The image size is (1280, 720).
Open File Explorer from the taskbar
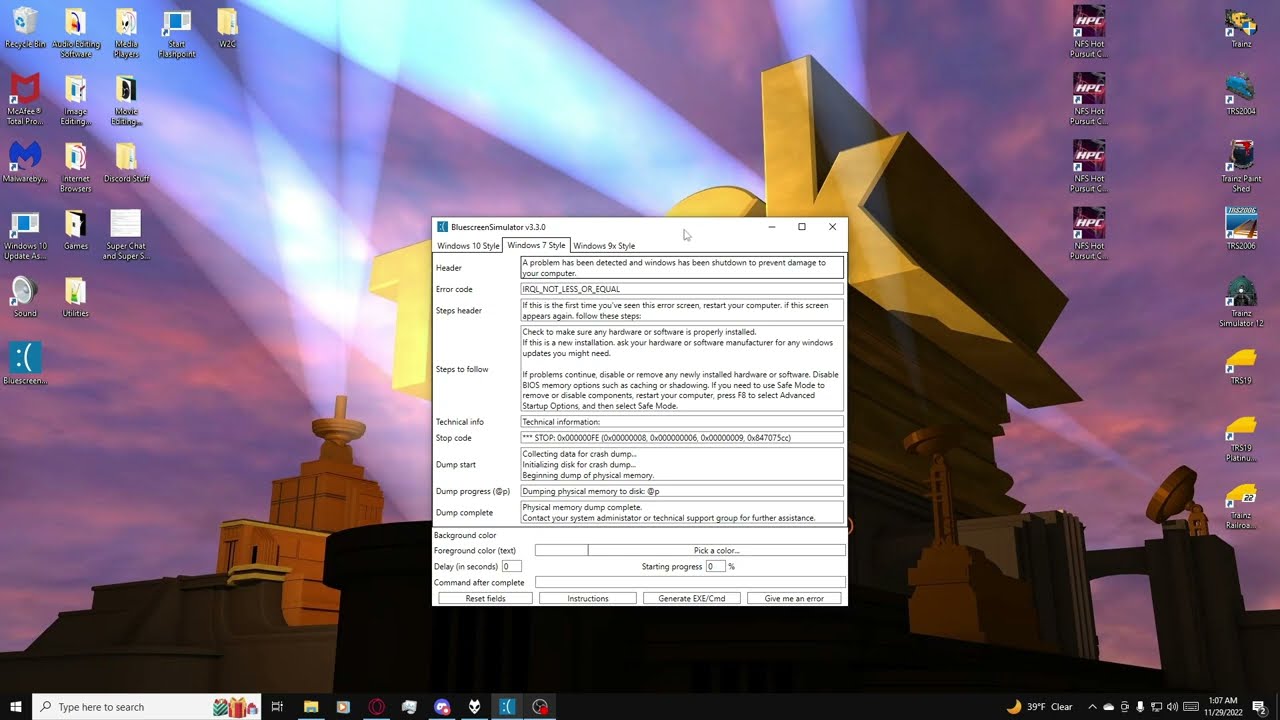(x=310, y=706)
